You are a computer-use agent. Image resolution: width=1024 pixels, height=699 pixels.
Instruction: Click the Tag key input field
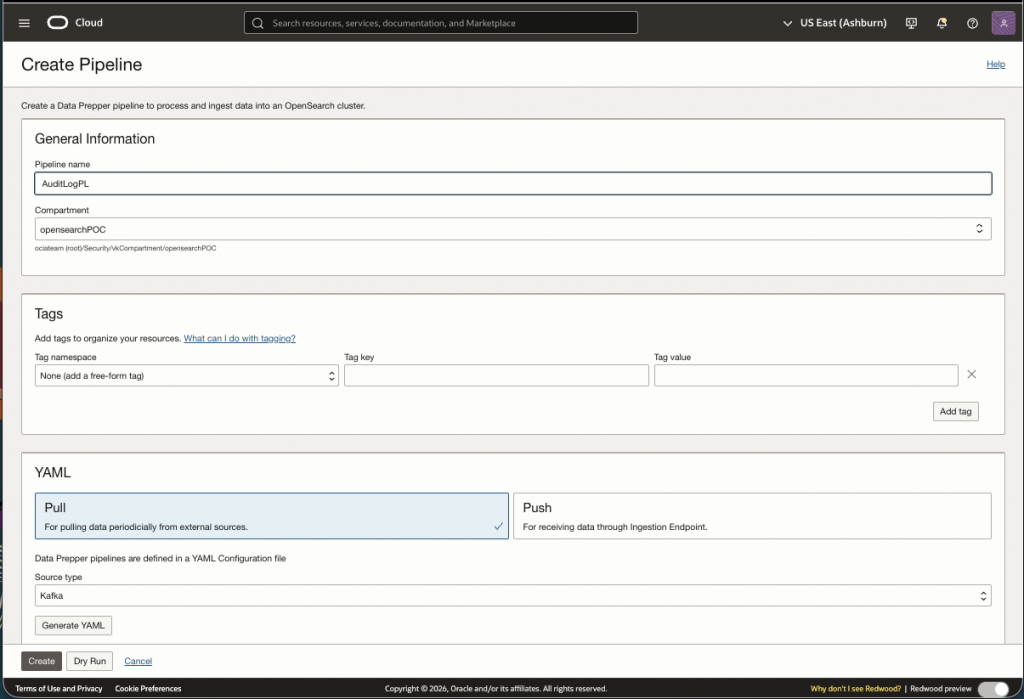pyautogui.click(x=496, y=376)
